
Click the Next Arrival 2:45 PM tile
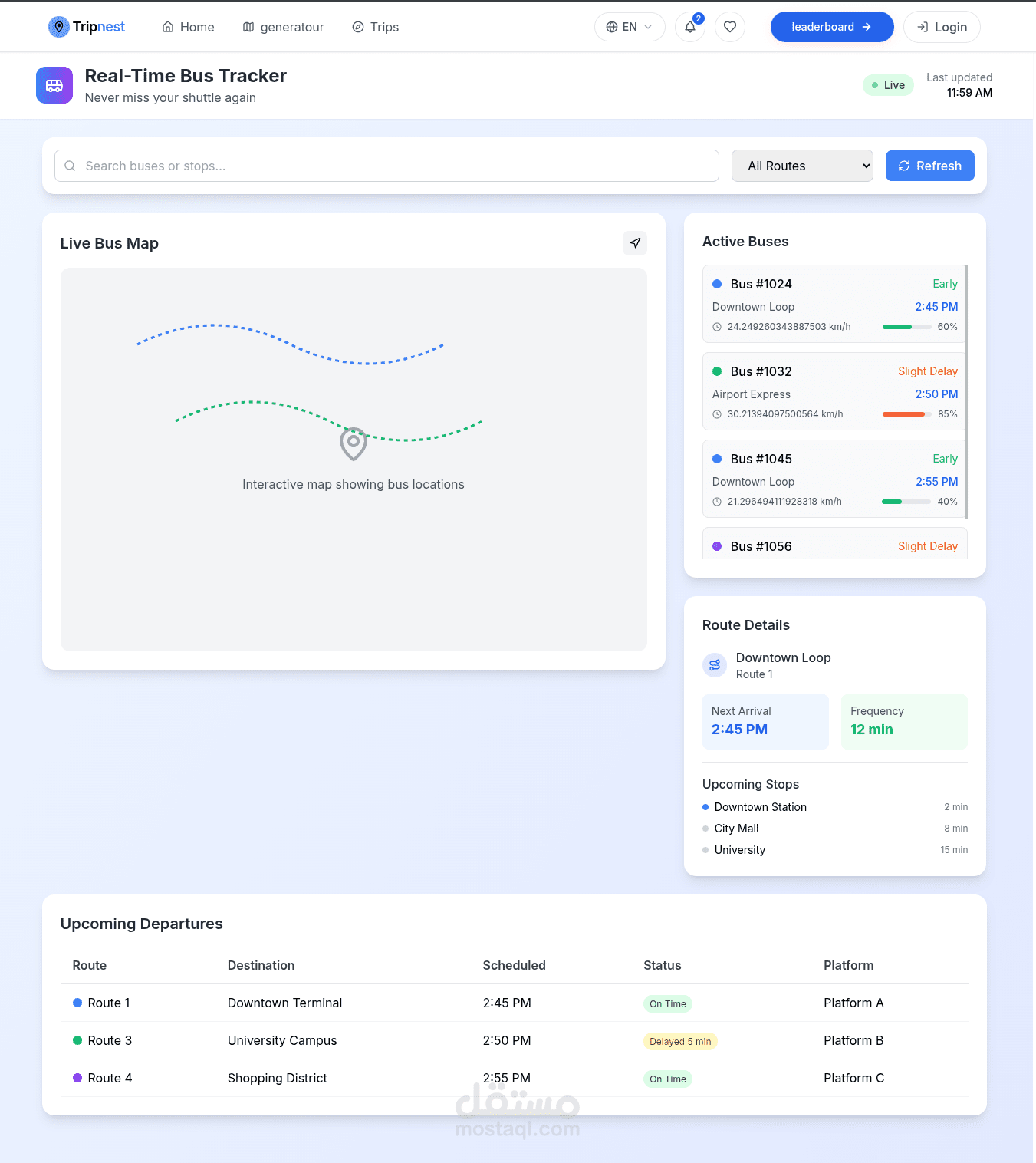pos(765,722)
